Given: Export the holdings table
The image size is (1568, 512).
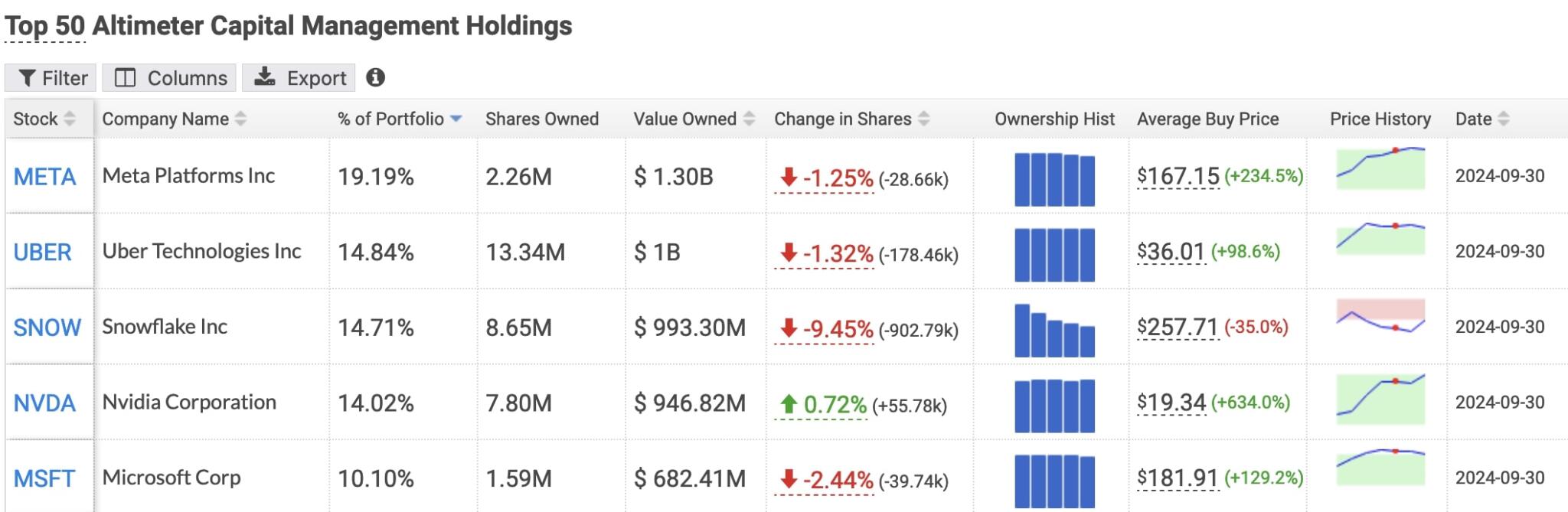Looking at the screenshot, I should [x=299, y=78].
